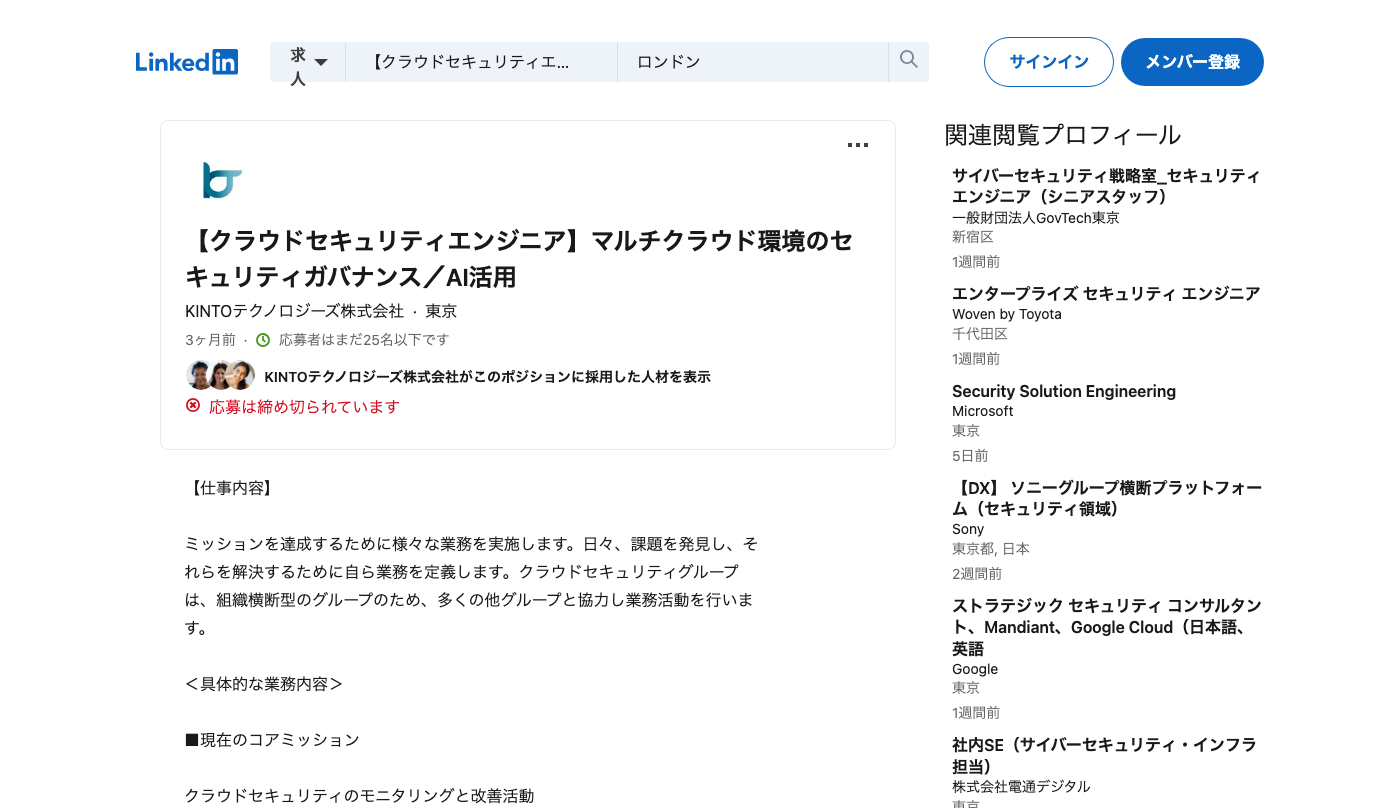Click the ■現在のコアミッション text
This screenshot has height=808, width=1400.
pyautogui.click(x=272, y=740)
